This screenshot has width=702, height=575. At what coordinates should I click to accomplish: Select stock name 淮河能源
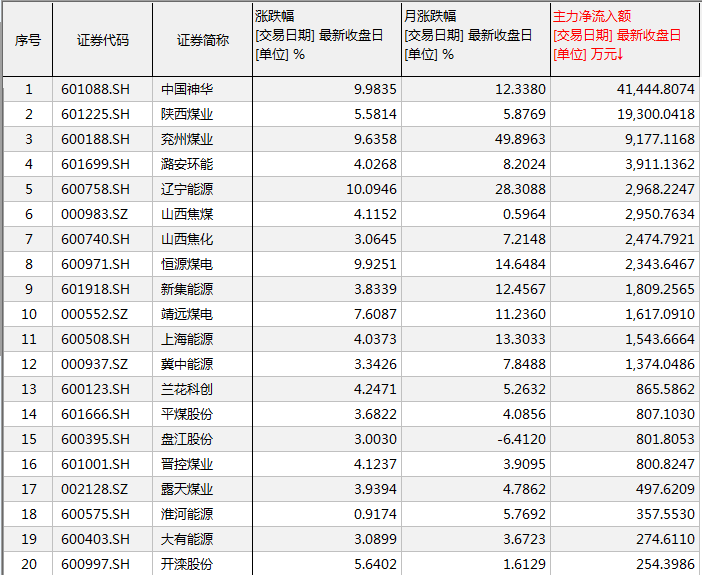[x=187, y=514]
